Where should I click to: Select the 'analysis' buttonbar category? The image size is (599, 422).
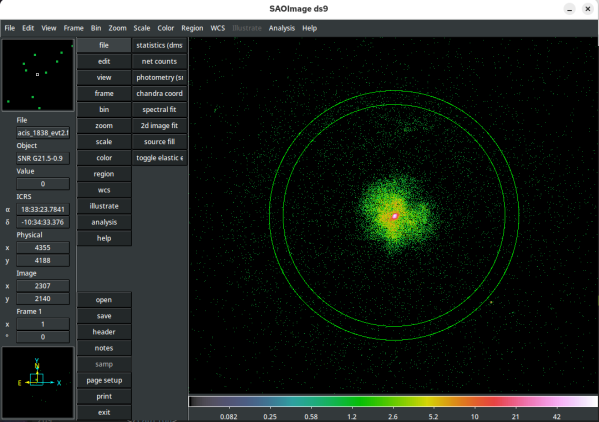pos(104,222)
